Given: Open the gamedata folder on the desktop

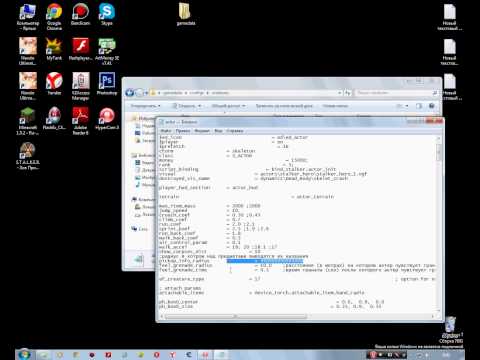Looking at the screenshot, I should pos(186,15).
